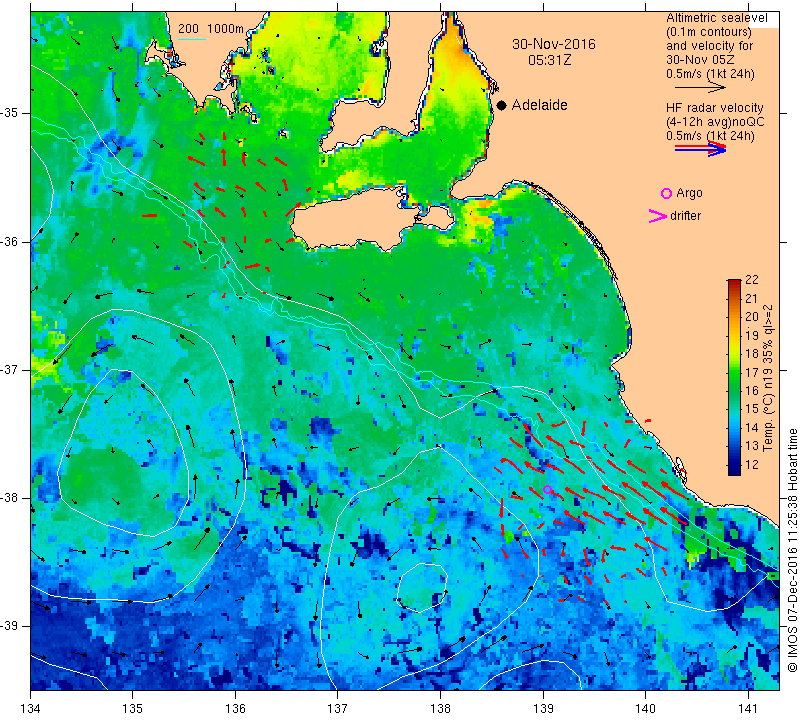Click the longitude label 140
The width and height of the screenshot is (800, 720).
click(645, 708)
